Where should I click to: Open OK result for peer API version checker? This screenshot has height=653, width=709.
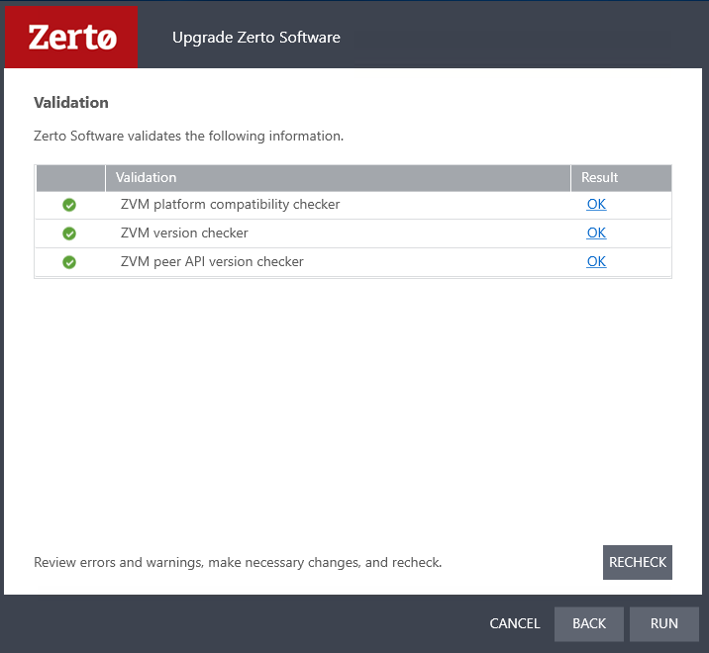click(596, 261)
